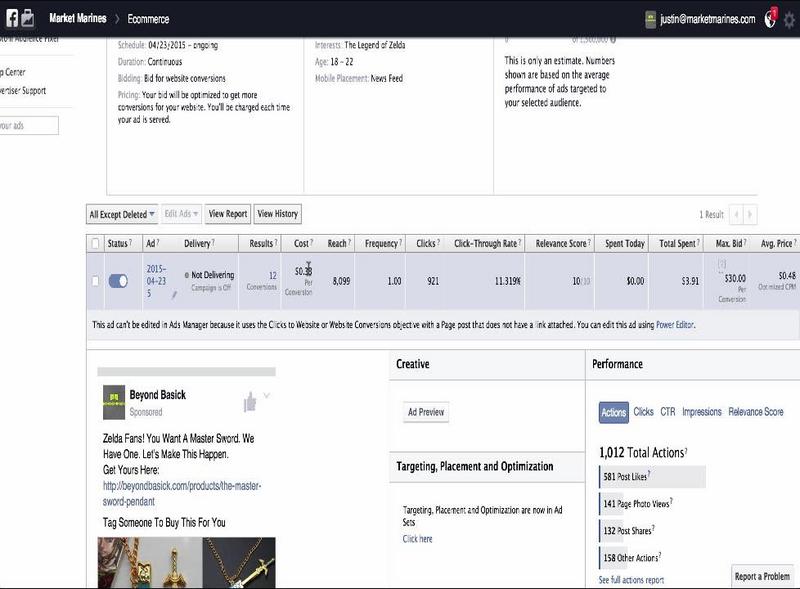This screenshot has height=589, width=800.
Task: Select the Clicks performance tab
Action: point(643,411)
